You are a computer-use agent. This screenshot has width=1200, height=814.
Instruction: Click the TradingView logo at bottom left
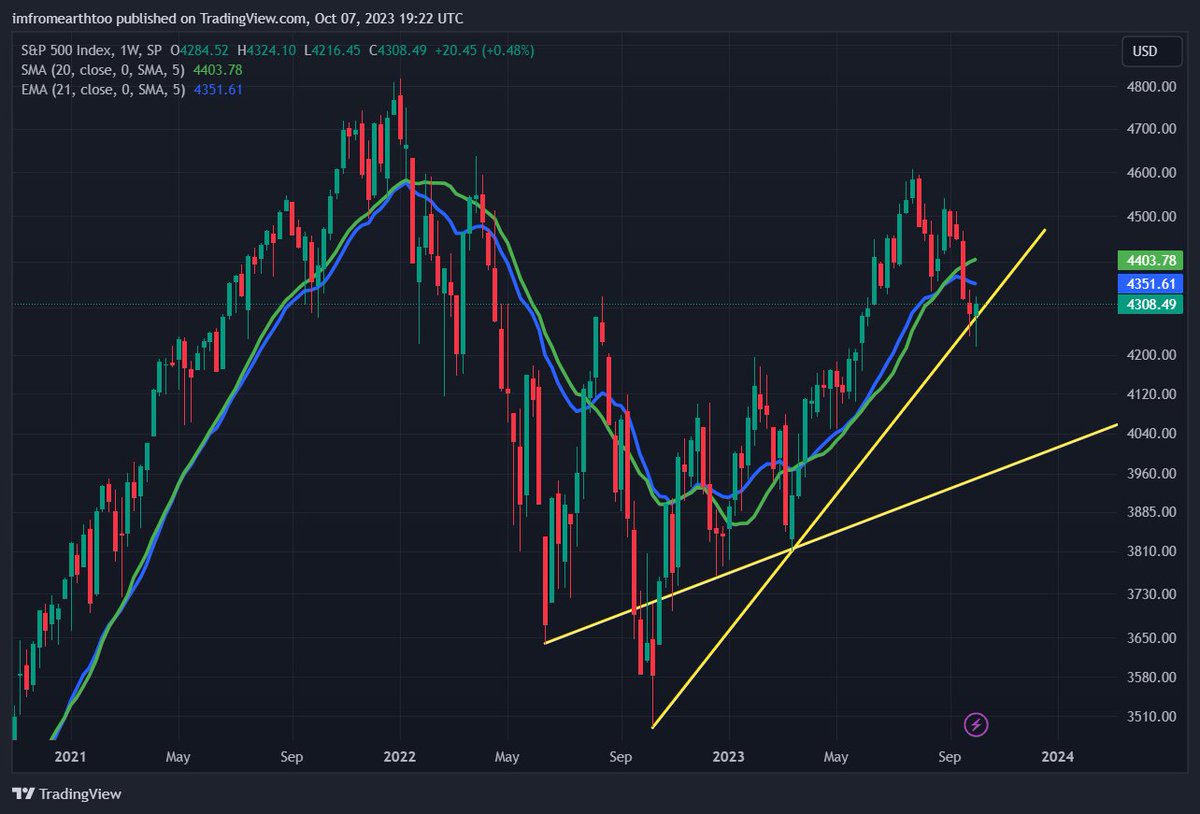(x=67, y=793)
